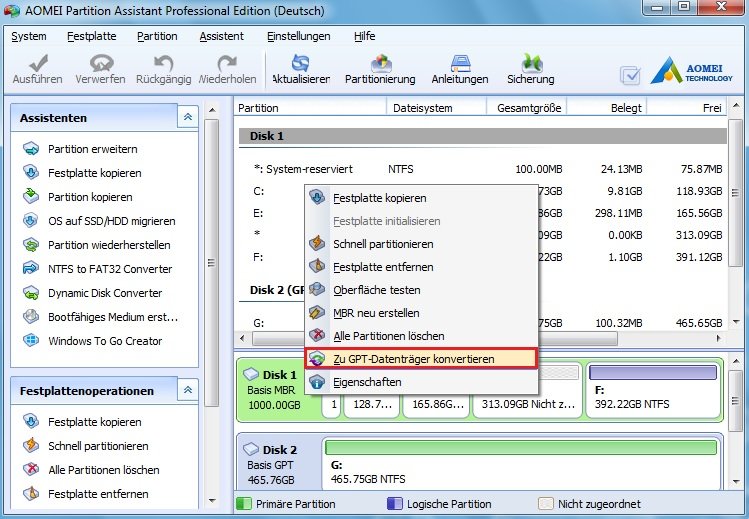Click the Disk 2 drive icon

tap(250, 449)
